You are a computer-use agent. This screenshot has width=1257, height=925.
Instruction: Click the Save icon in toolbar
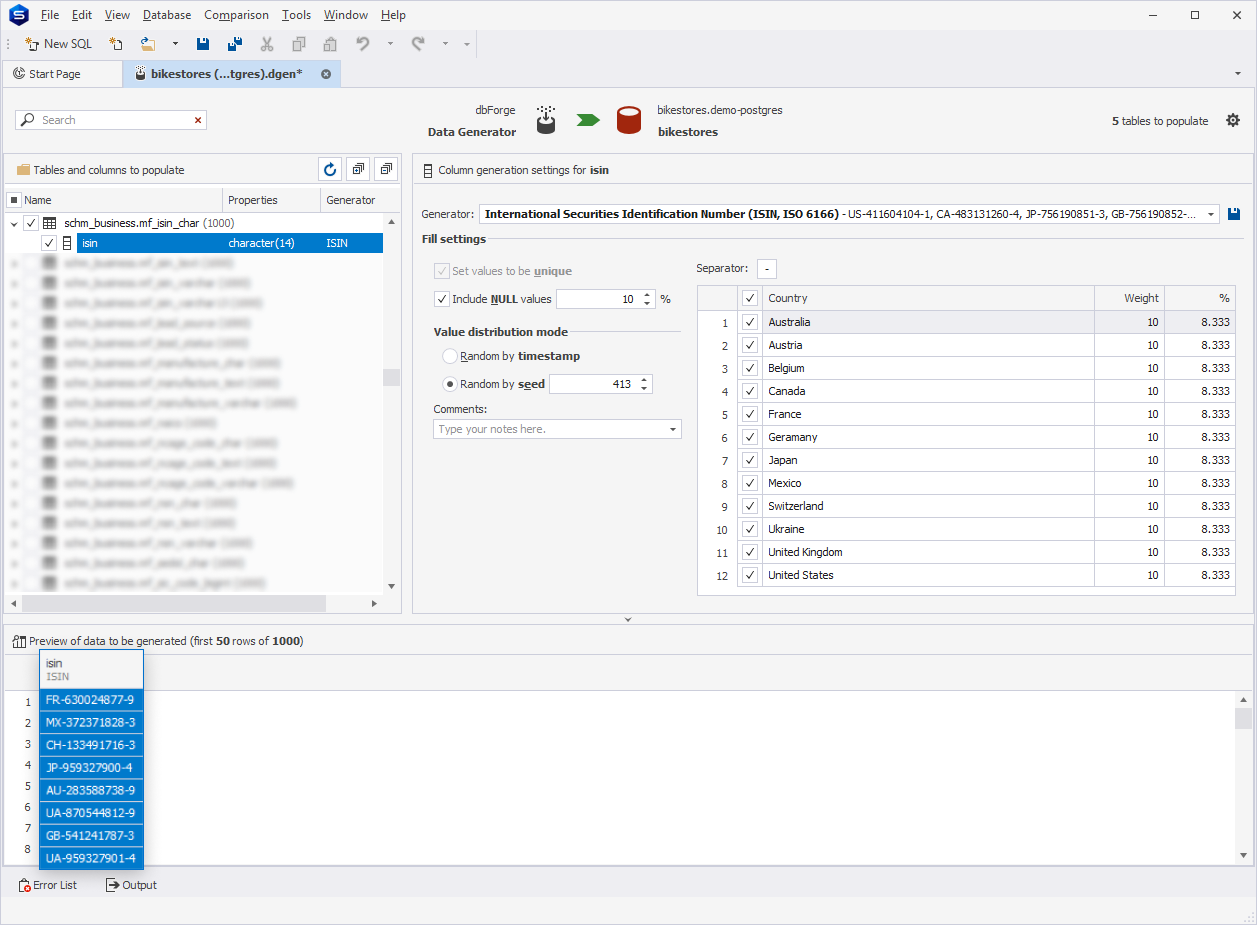point(203,44)
